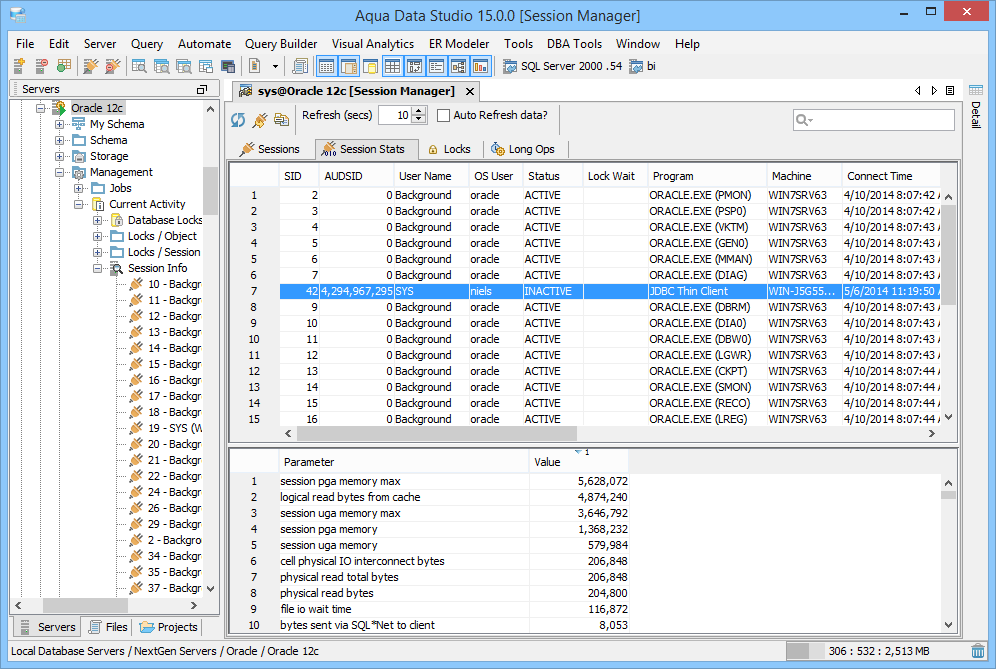The image size is (996, 669).
Task: Click the script scroll toolbar icon
Action: (x=299, y=65)
